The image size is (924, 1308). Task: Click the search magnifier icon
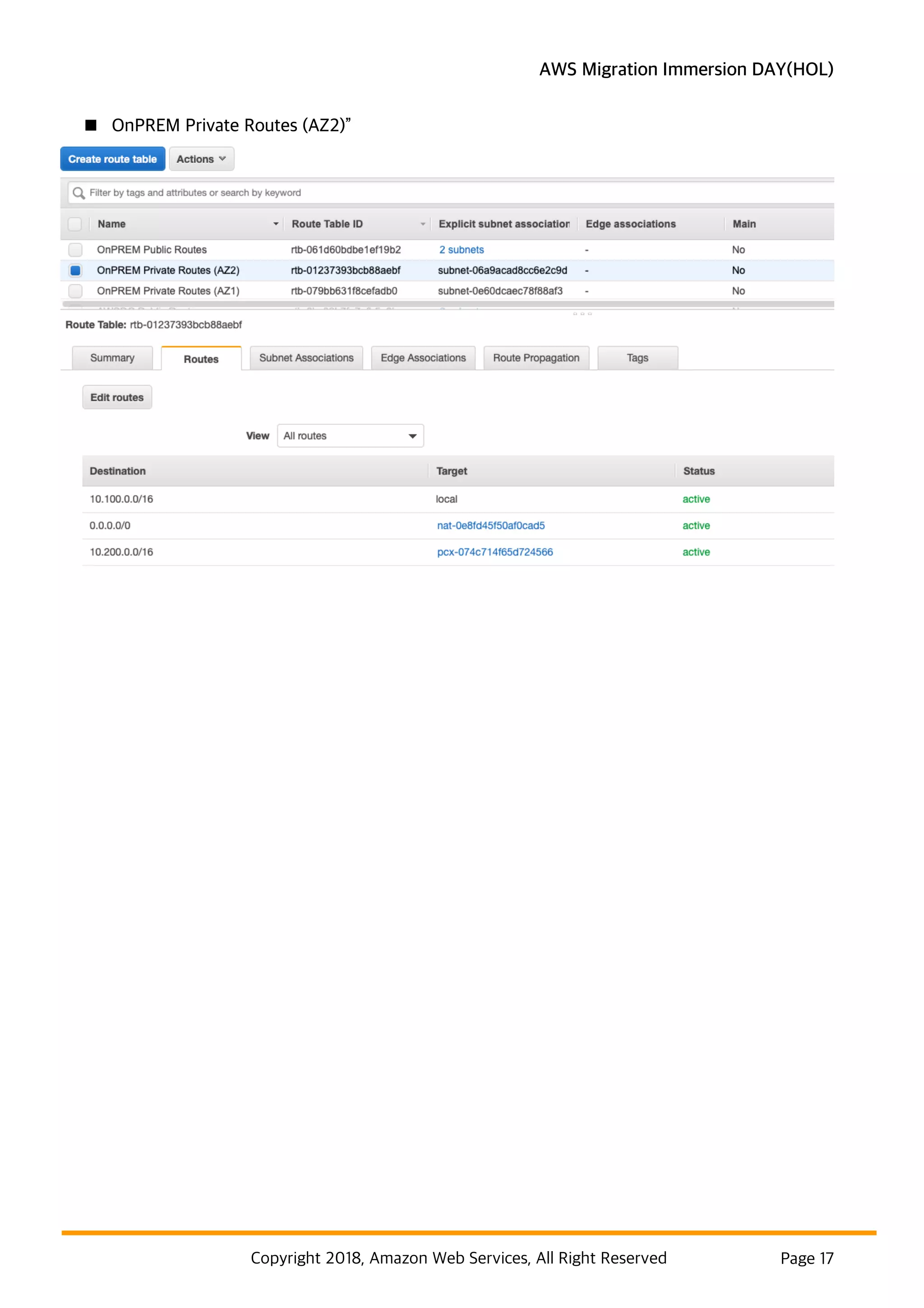[79, 193]
